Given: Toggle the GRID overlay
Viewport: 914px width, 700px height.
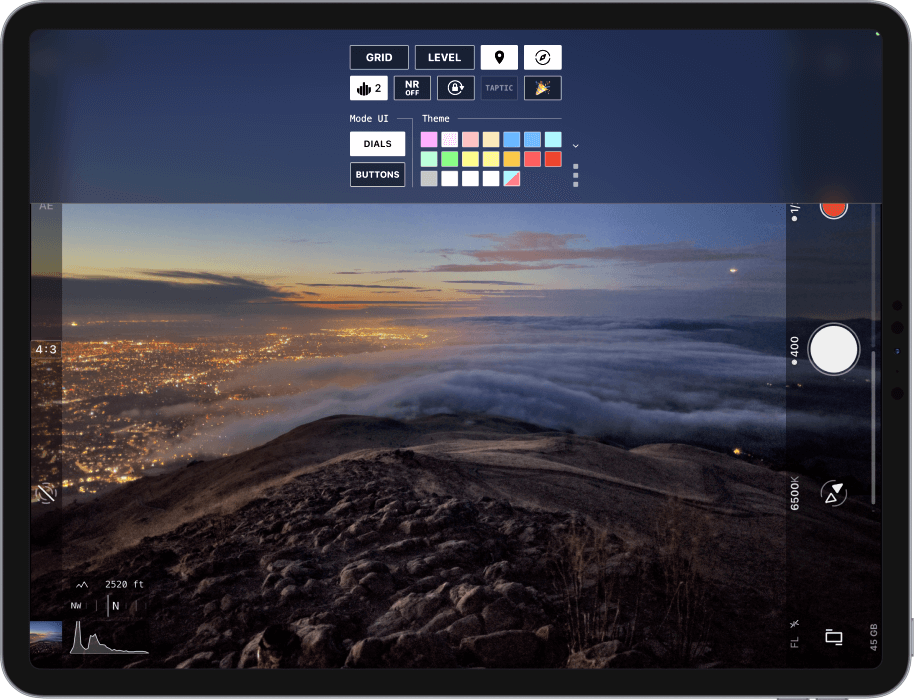Looking at the screenshot, I should 379,57.
